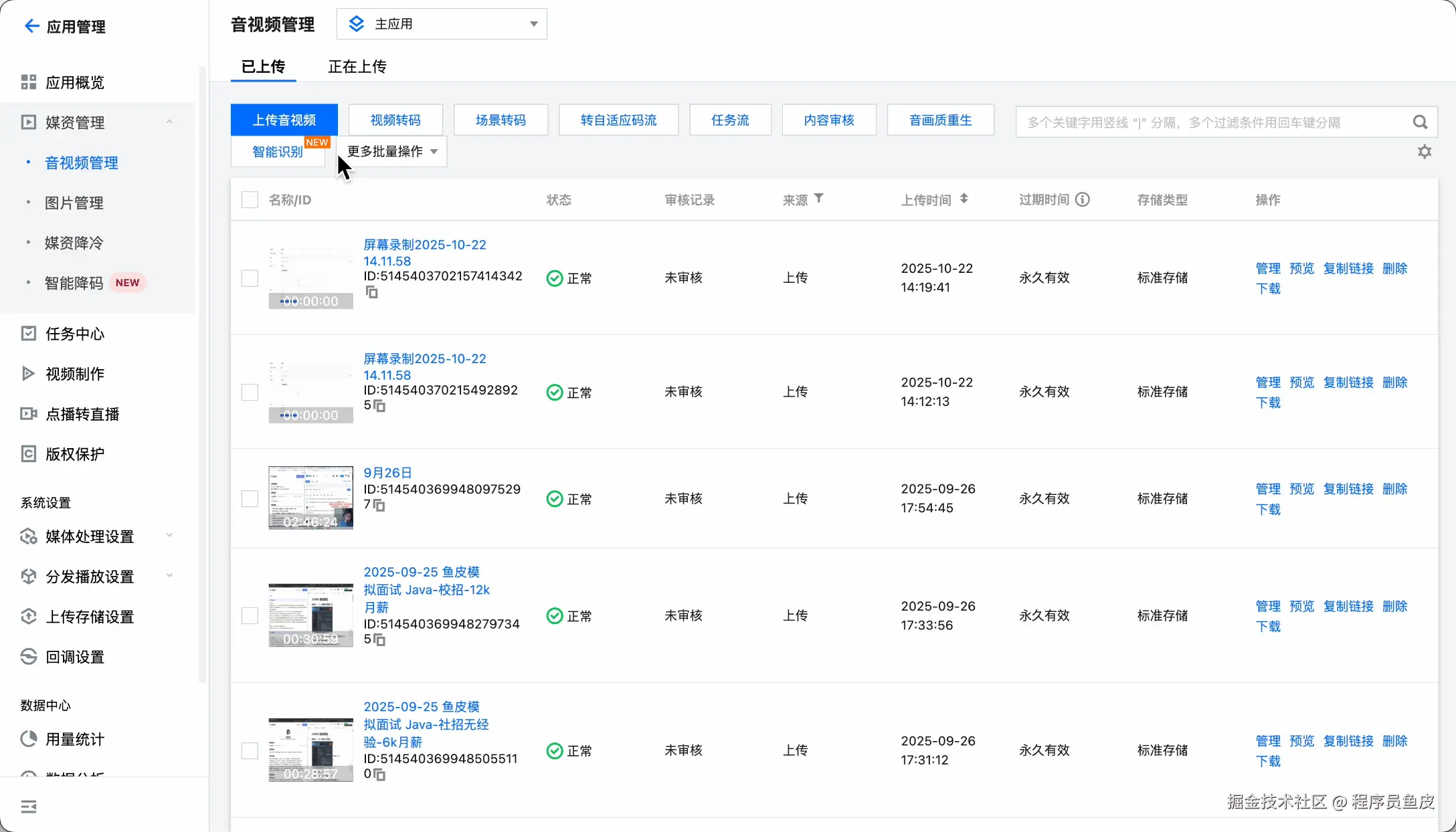The image size is (1456, 832).
Task: Click the 上传音视频 button
Action: [x=284, y=120]
